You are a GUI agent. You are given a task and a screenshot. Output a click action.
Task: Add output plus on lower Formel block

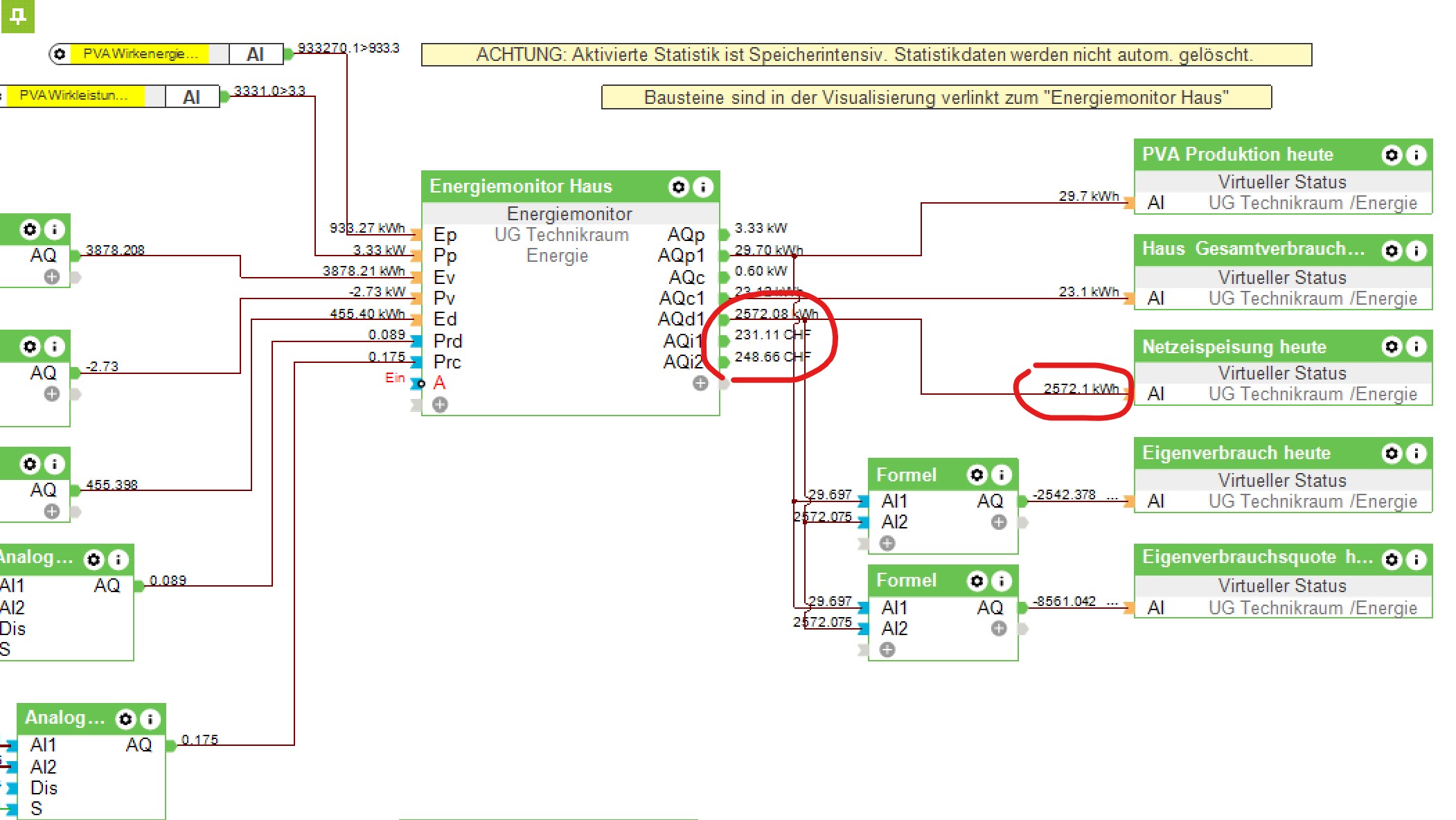[999, 628]
